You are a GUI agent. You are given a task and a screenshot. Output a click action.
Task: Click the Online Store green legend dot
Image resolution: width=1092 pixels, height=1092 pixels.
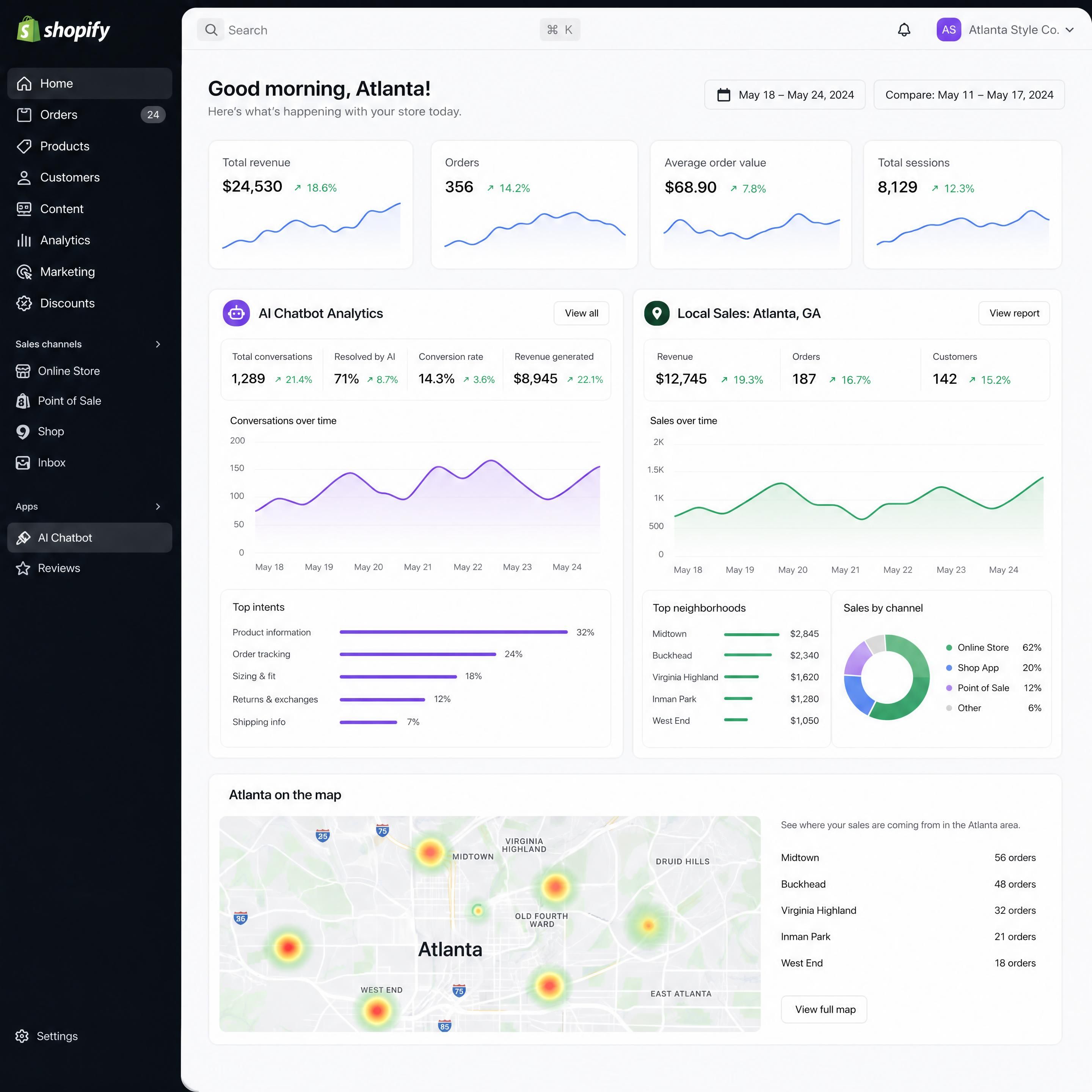949,648
